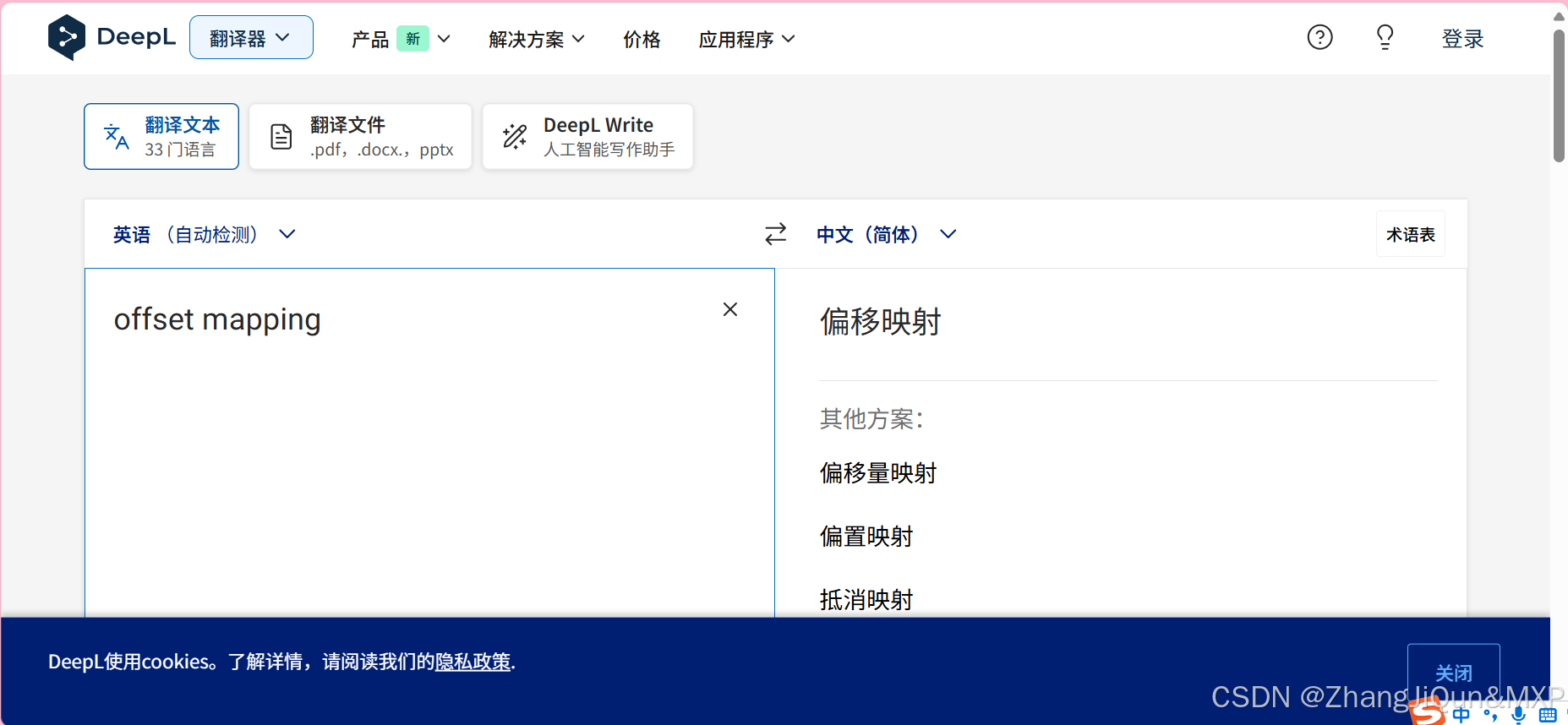This screenshot has width=1568, height=725.
Task: Click the input method punctuation icon
Action: coord(1490,716)
